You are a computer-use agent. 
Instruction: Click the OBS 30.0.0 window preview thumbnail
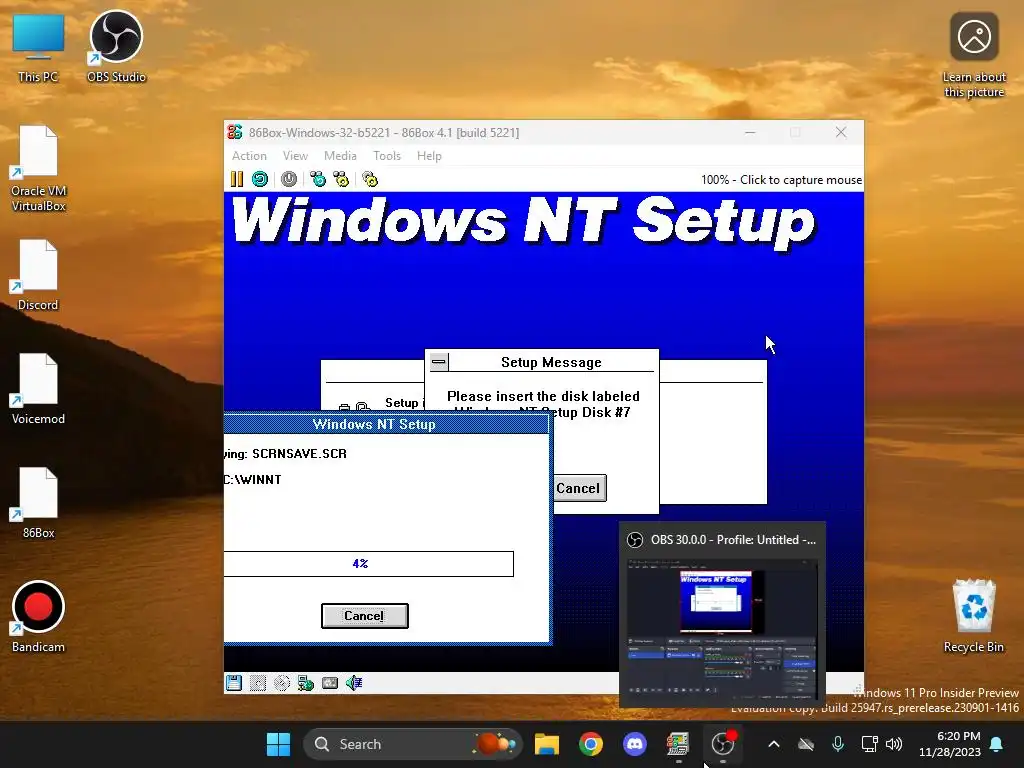coord(722,630)
